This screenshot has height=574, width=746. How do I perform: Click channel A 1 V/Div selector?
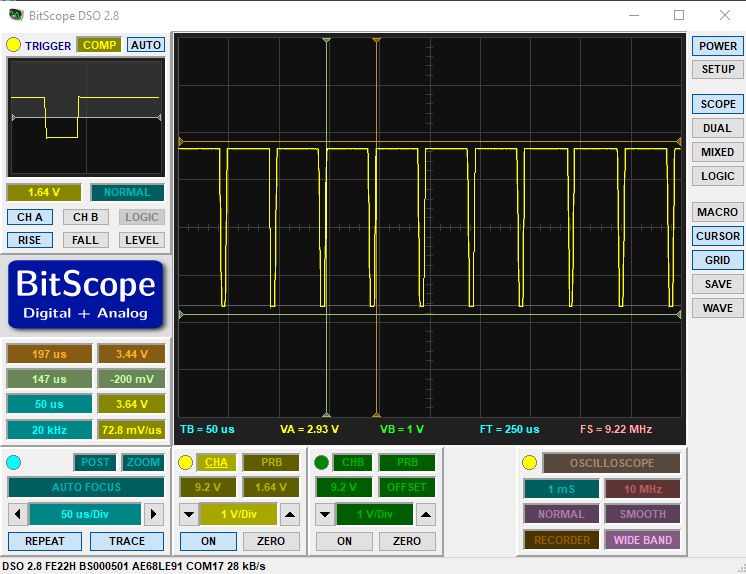point(239,515)
